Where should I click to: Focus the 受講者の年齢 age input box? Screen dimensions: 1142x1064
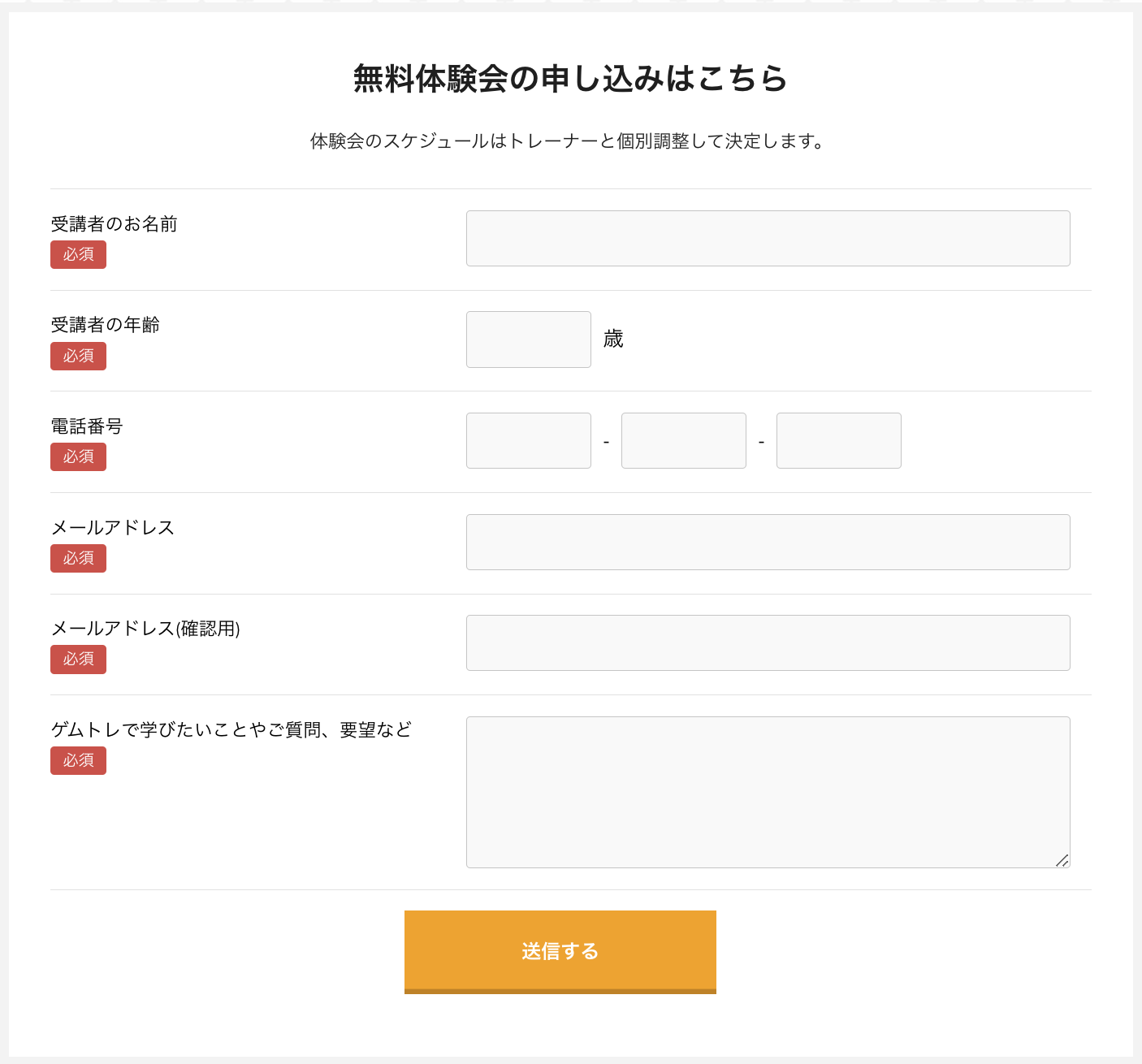pos(529,340)
